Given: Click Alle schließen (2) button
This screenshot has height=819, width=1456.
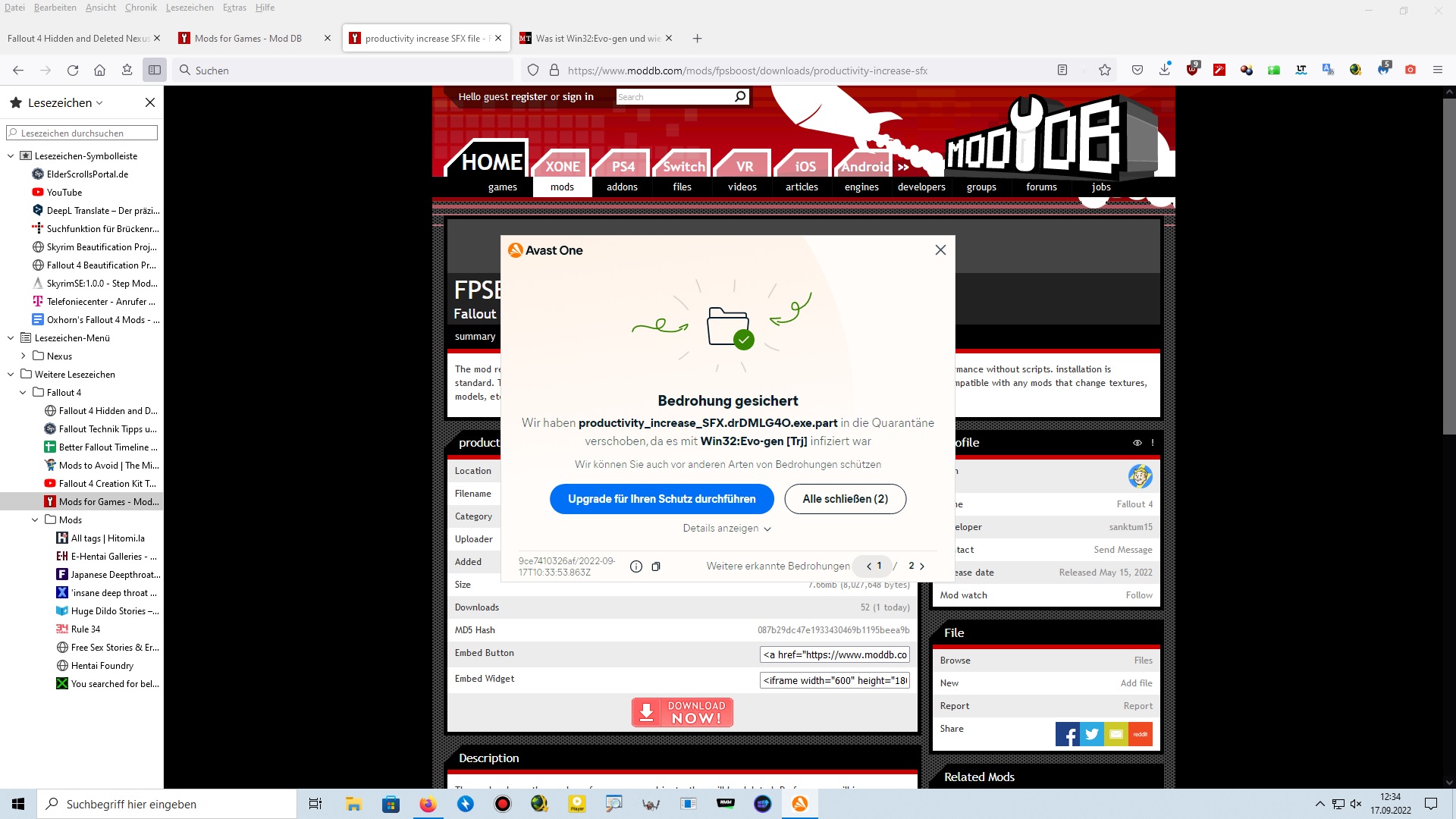Looking at the screenshot, I should [x=845, y=499].
